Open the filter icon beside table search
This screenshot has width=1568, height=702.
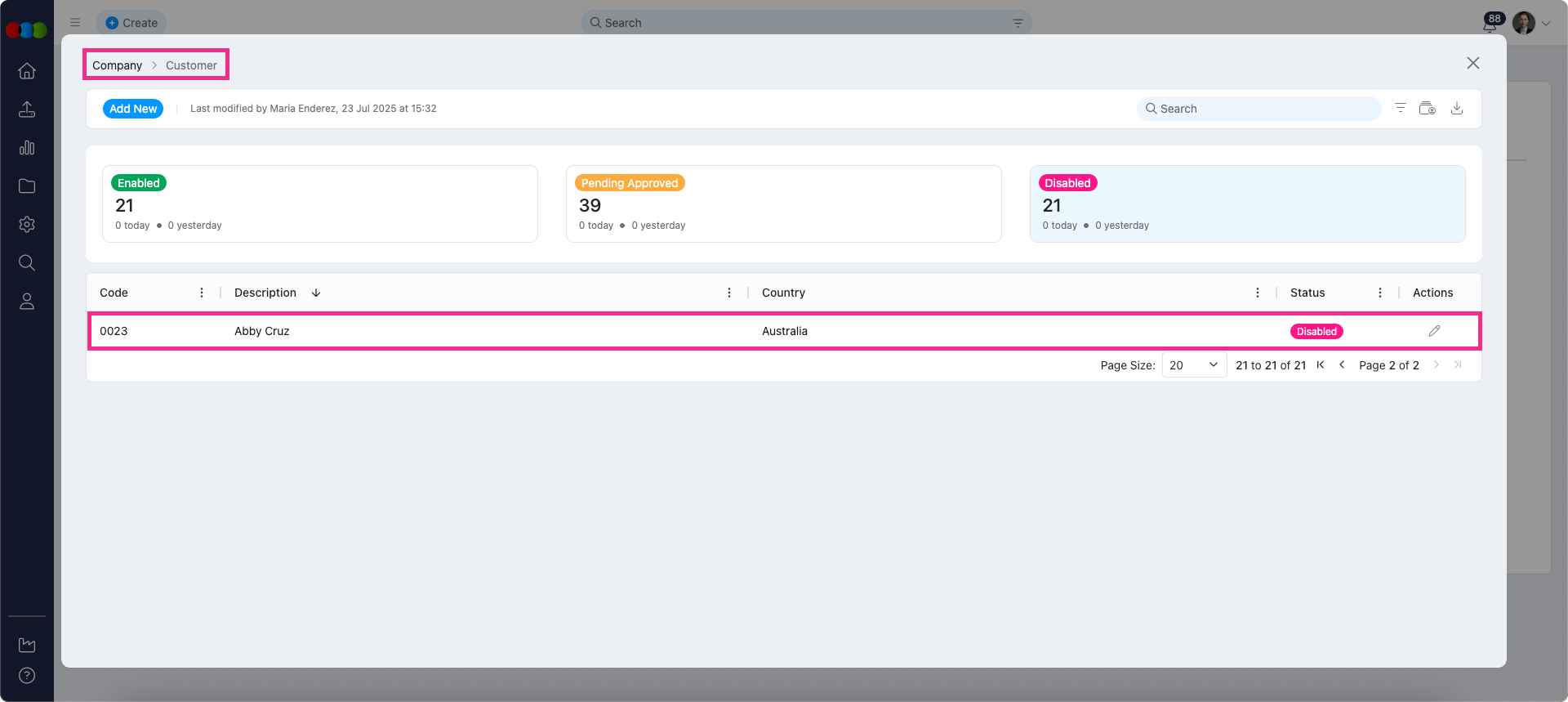tap(1400, 109)
